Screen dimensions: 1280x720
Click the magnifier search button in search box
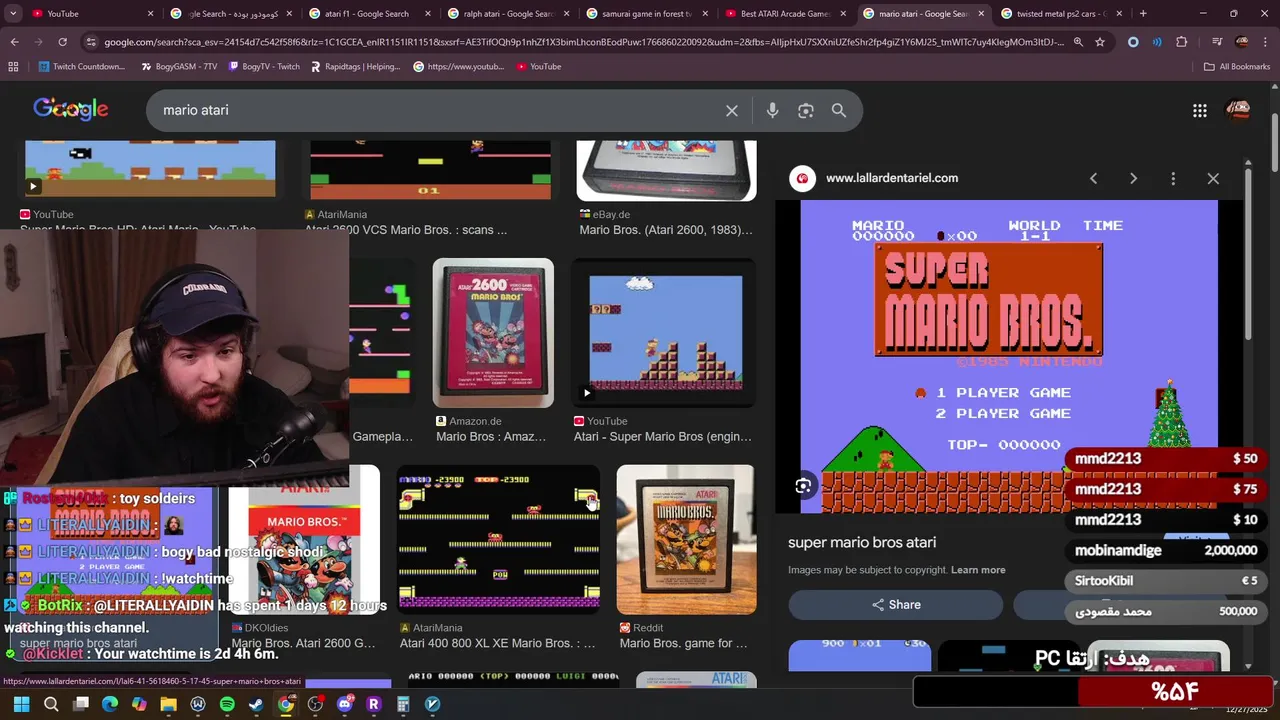pyautogui.click(x=839, y=111)
